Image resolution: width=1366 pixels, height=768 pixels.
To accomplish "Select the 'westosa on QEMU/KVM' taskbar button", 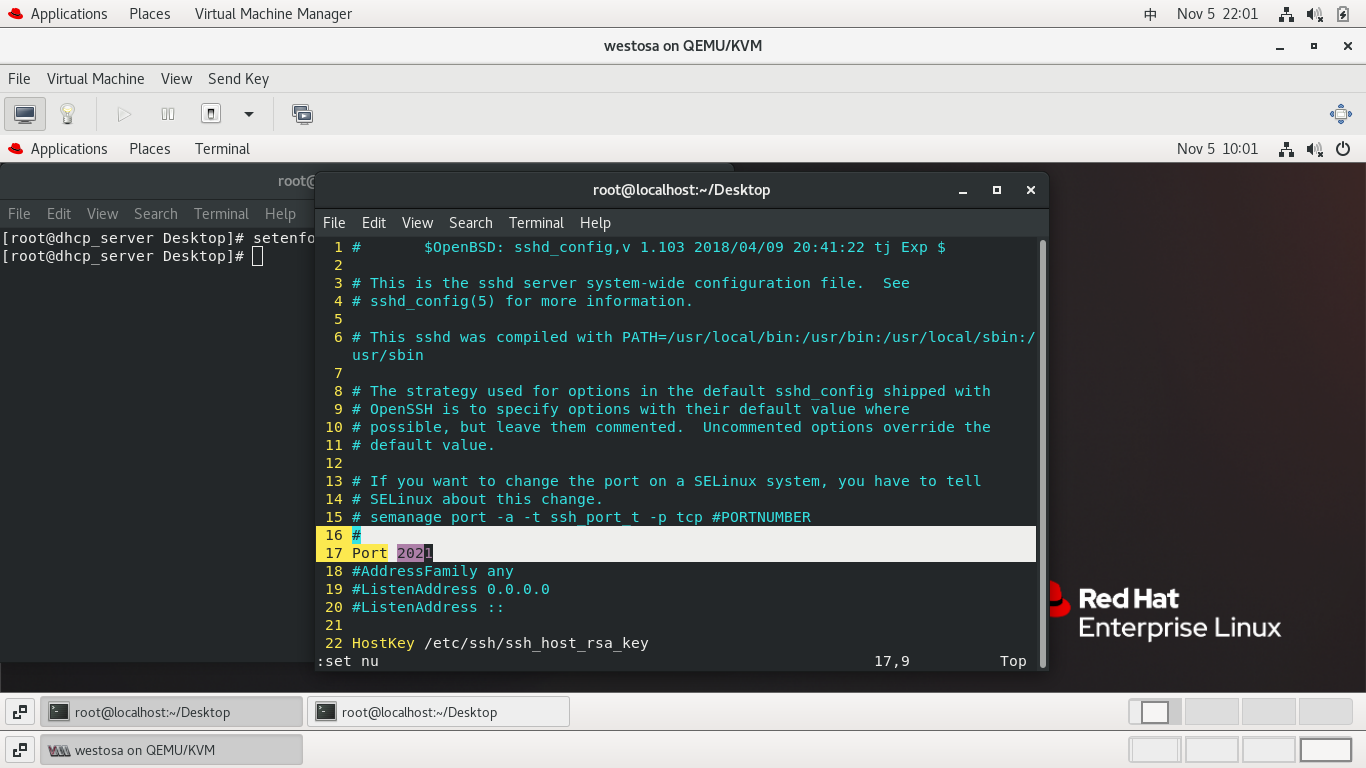I will click(171, 750).
